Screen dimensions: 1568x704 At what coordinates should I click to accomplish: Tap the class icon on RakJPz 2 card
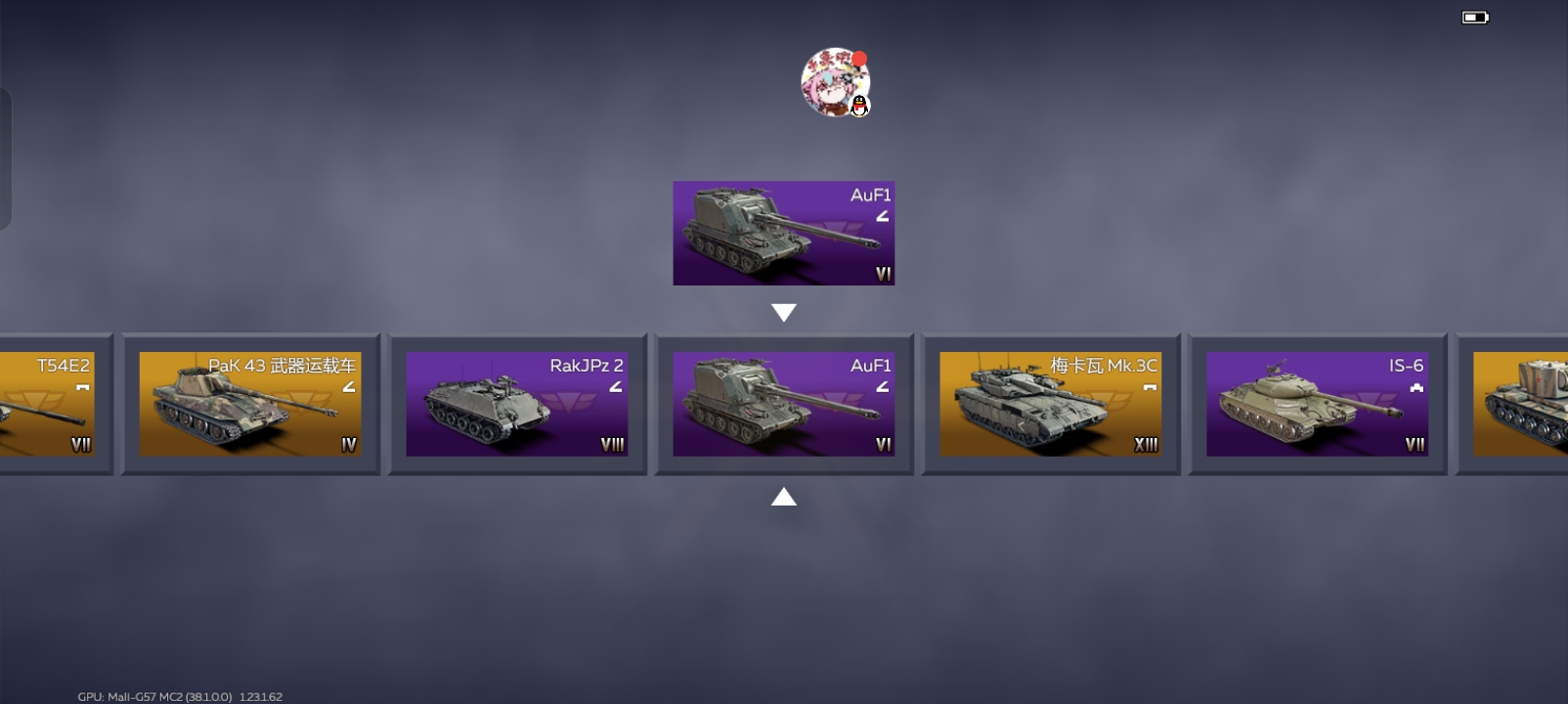616,387
